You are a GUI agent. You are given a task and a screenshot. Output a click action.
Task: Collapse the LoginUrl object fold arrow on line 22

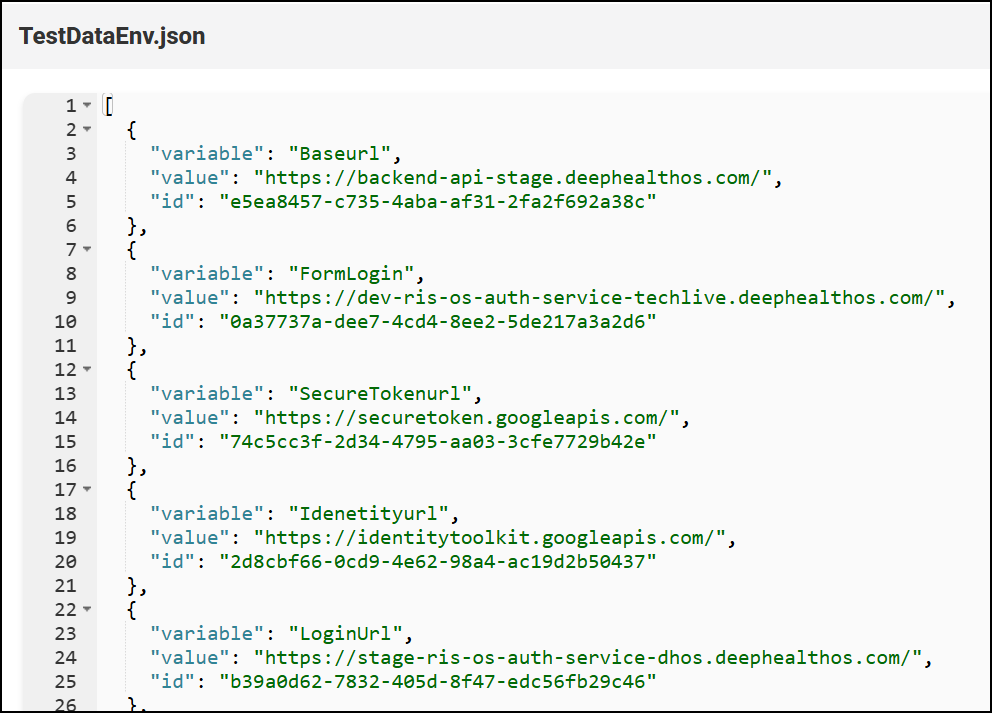click(x=87, y=609)
